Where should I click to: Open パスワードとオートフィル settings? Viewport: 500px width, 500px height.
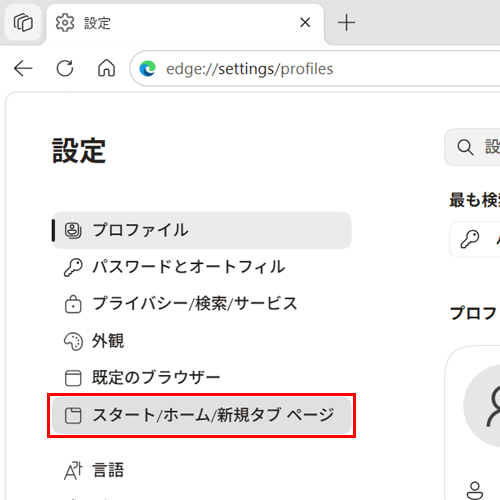(202, 267)
